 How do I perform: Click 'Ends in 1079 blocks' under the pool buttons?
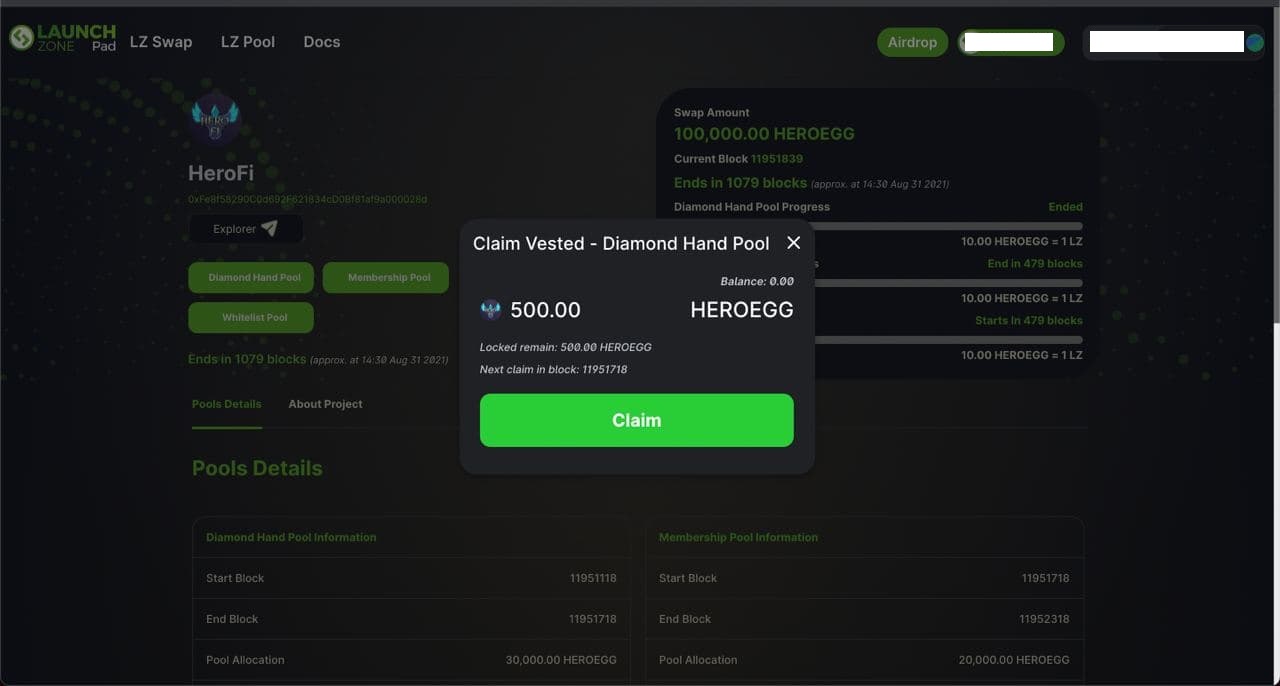[x=247, y=359]
